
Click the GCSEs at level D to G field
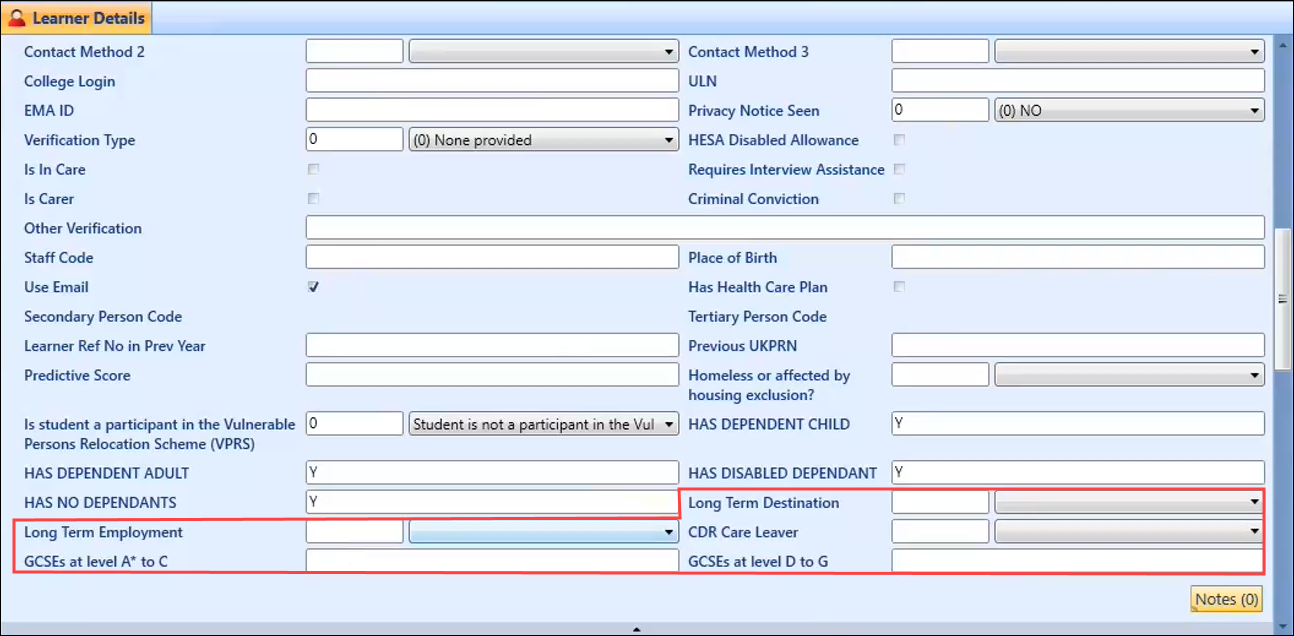(x=1078, y=561)
